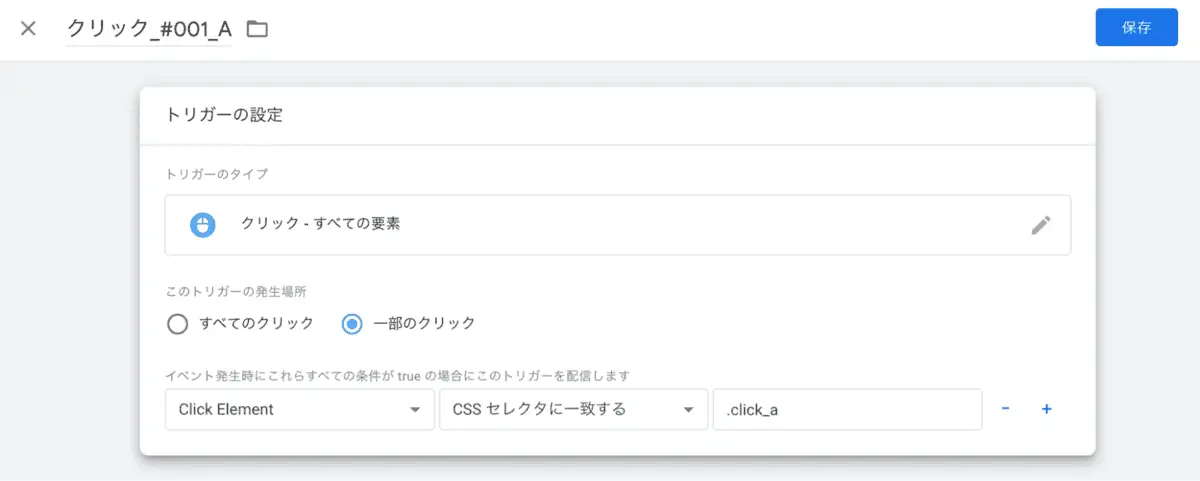Click the トリガーの設定 section header
Screen dimensions: 1200x481
pyautogui.click(x=224, y=115)
